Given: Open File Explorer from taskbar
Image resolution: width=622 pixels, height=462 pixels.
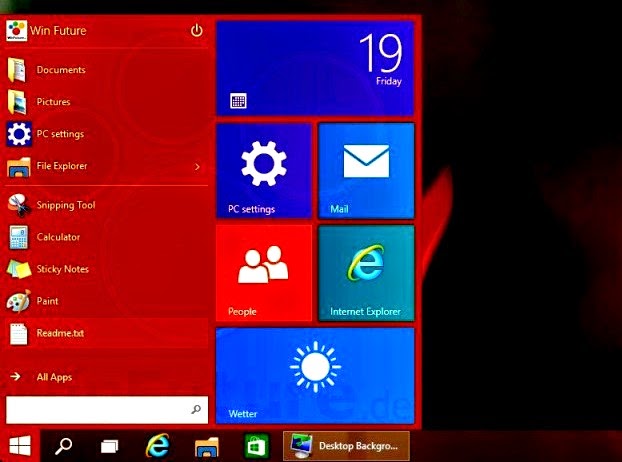Looking at the screenshot, I should pos(207,447).
